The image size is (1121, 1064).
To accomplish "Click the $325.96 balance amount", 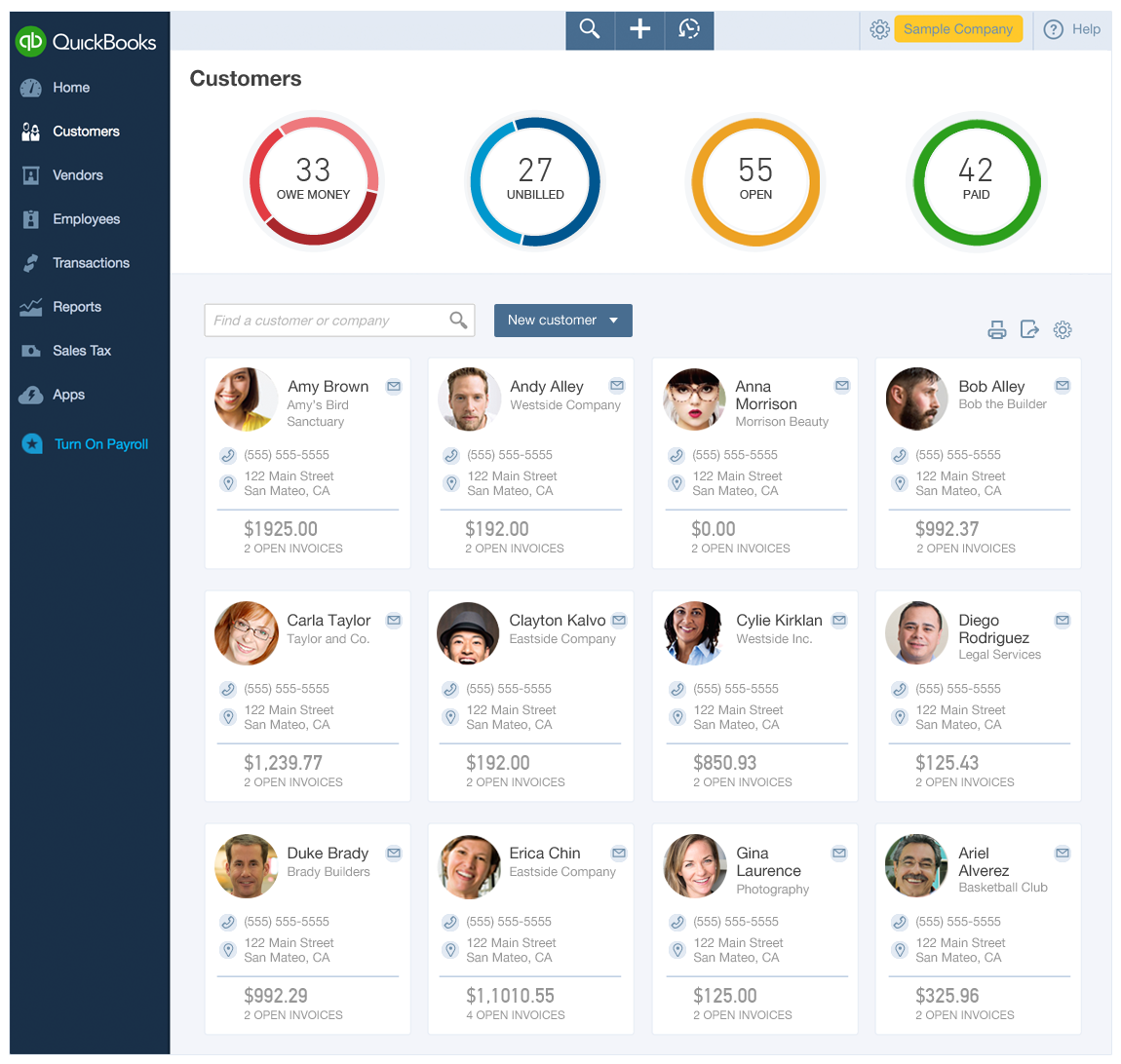I will click(x=947, y=996).
